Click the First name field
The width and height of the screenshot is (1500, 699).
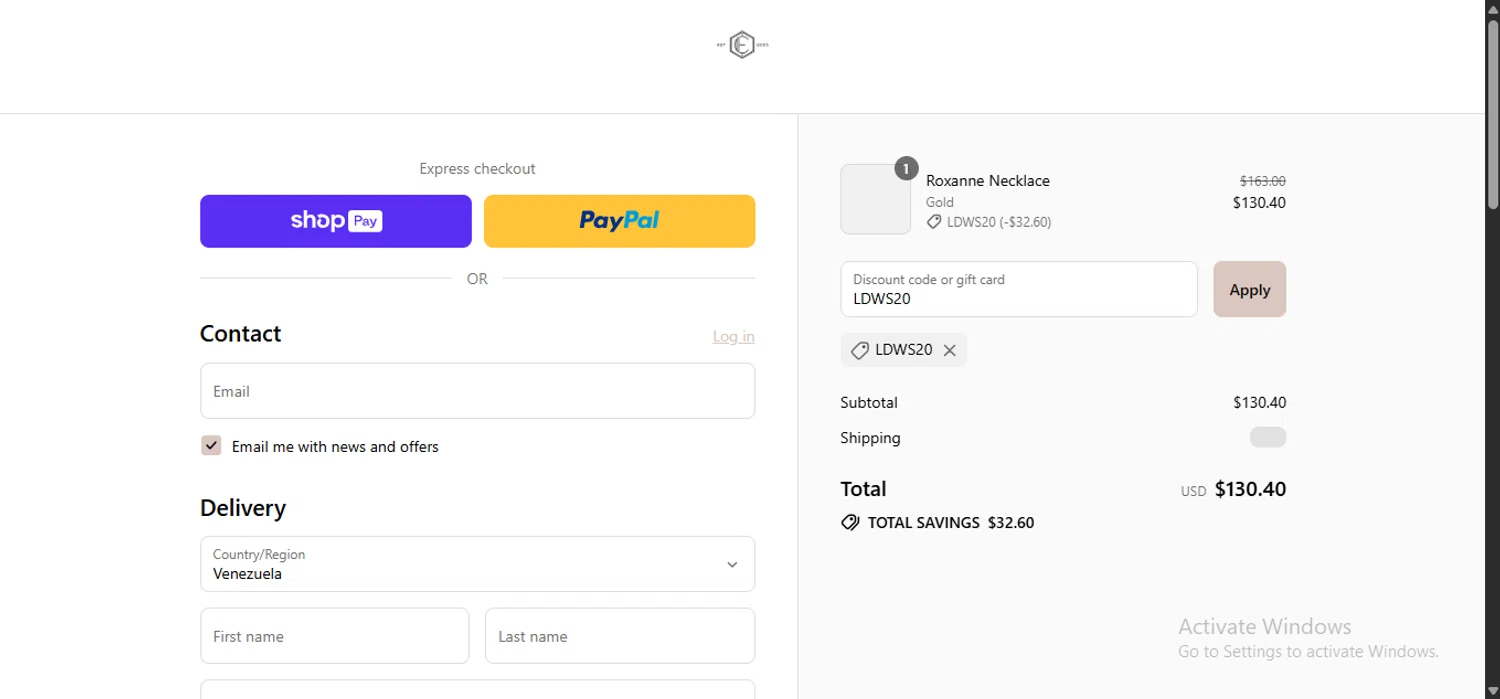click(x=334, y=636)
